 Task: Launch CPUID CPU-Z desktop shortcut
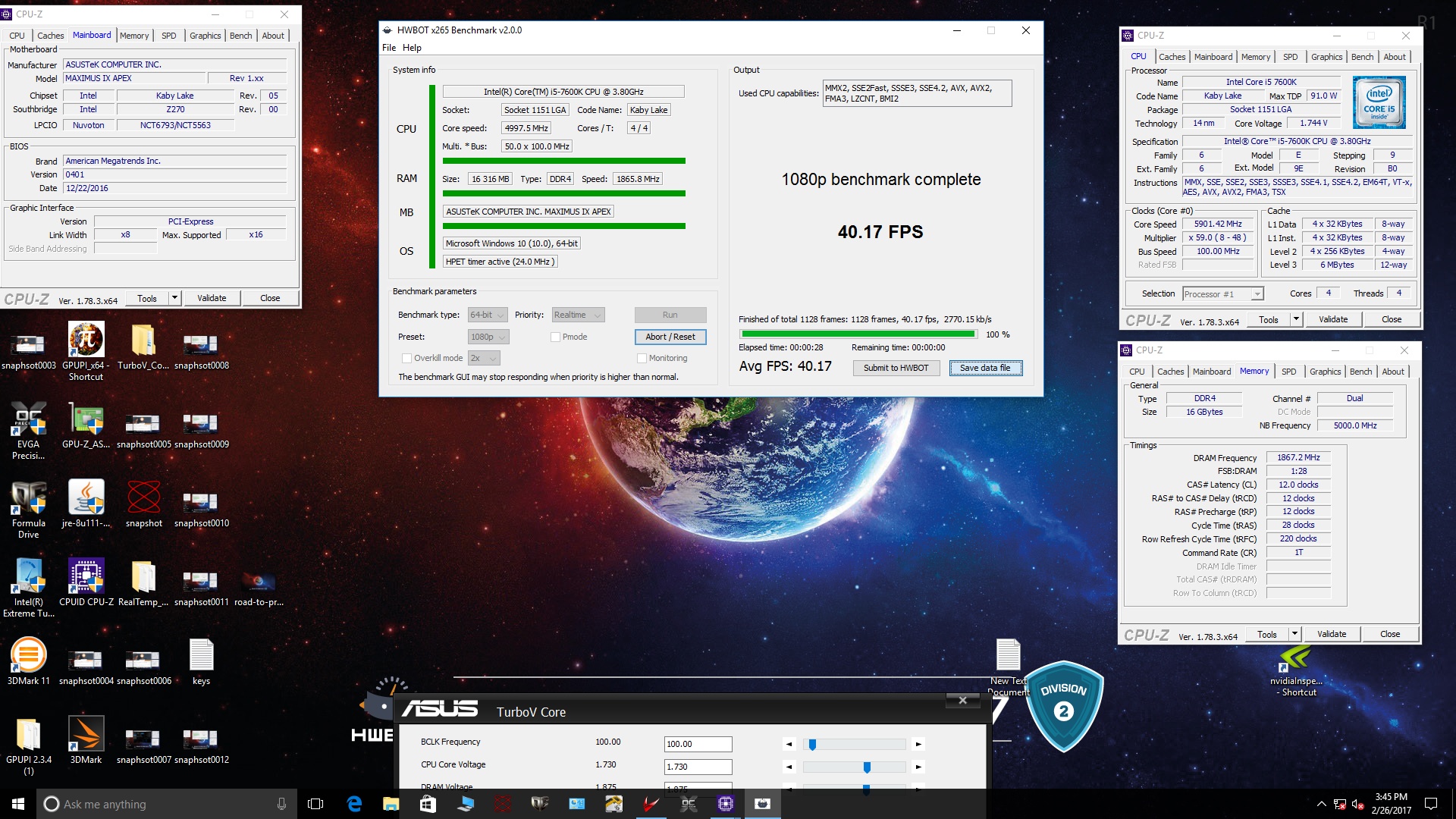[x=86, y=582]
